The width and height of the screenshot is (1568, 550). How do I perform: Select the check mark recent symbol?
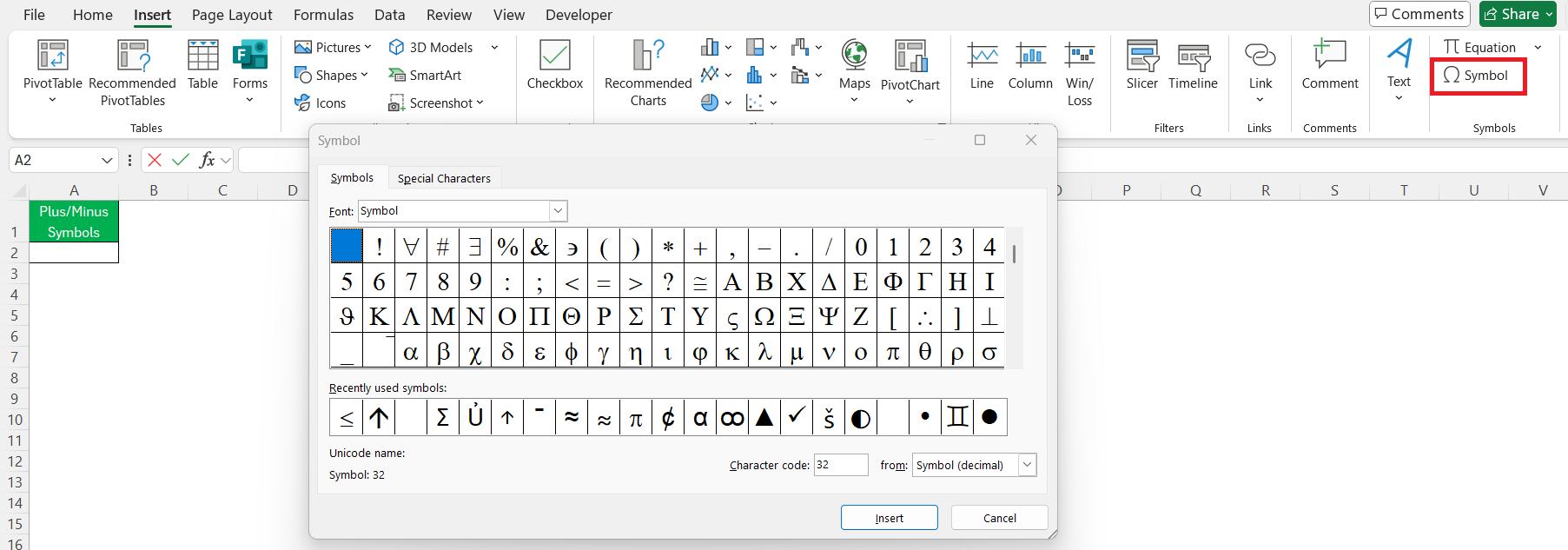(797, 417)
